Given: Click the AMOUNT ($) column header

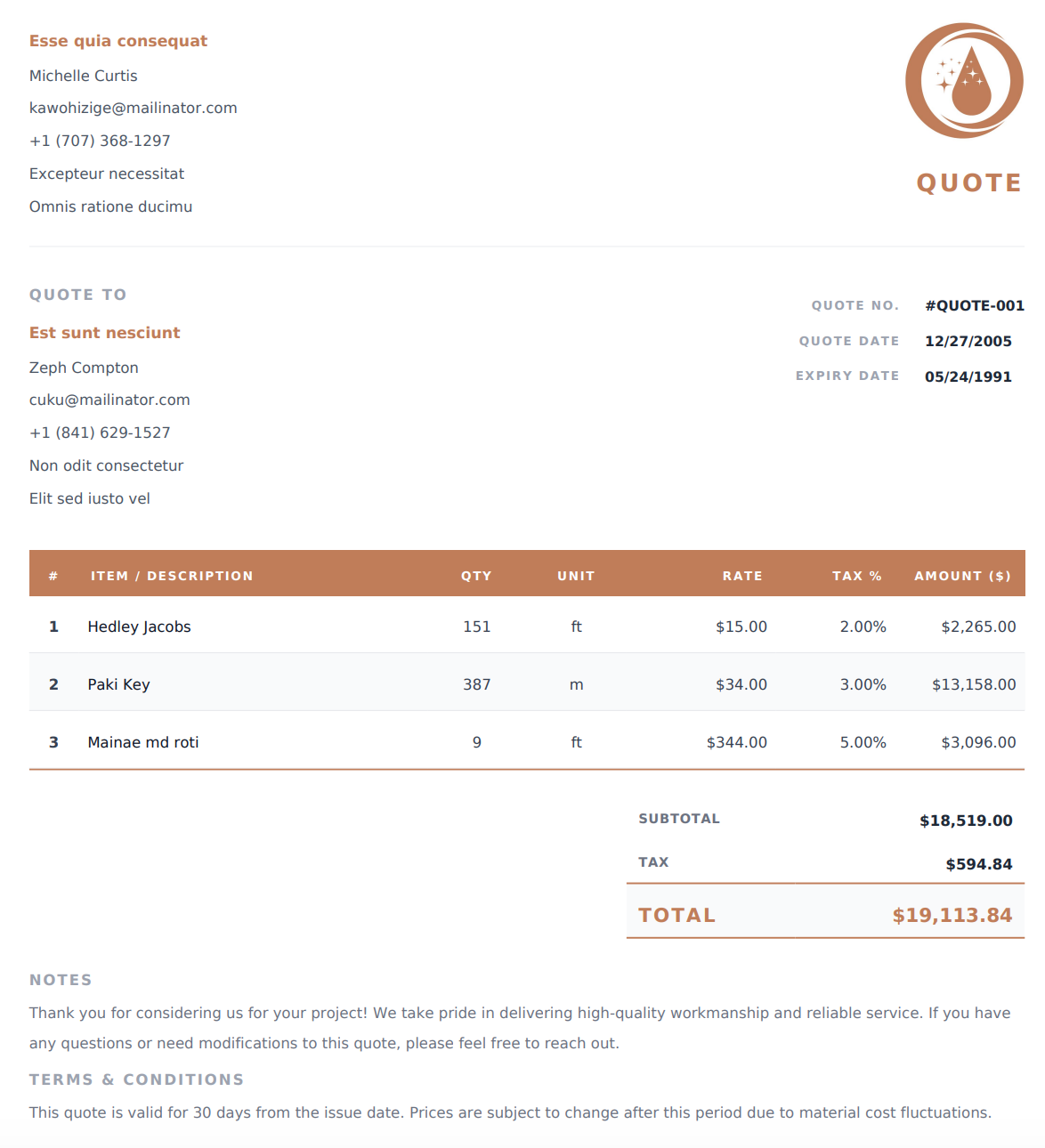Looking at the screenshot, I should point(963,576).
